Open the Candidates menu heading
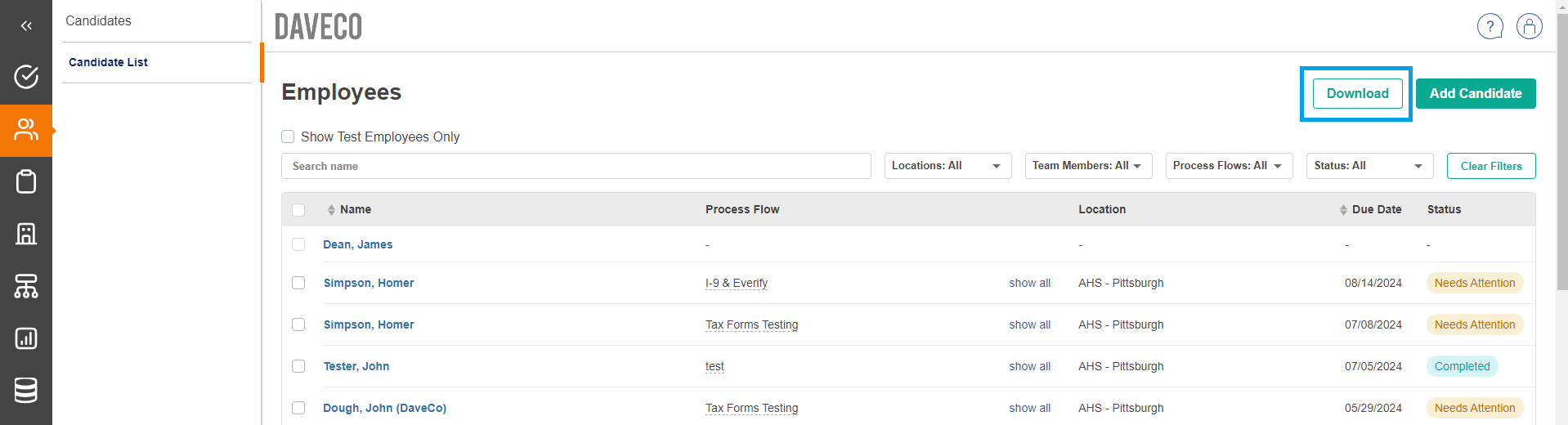 pyautogui.click(x=98, y=21)
